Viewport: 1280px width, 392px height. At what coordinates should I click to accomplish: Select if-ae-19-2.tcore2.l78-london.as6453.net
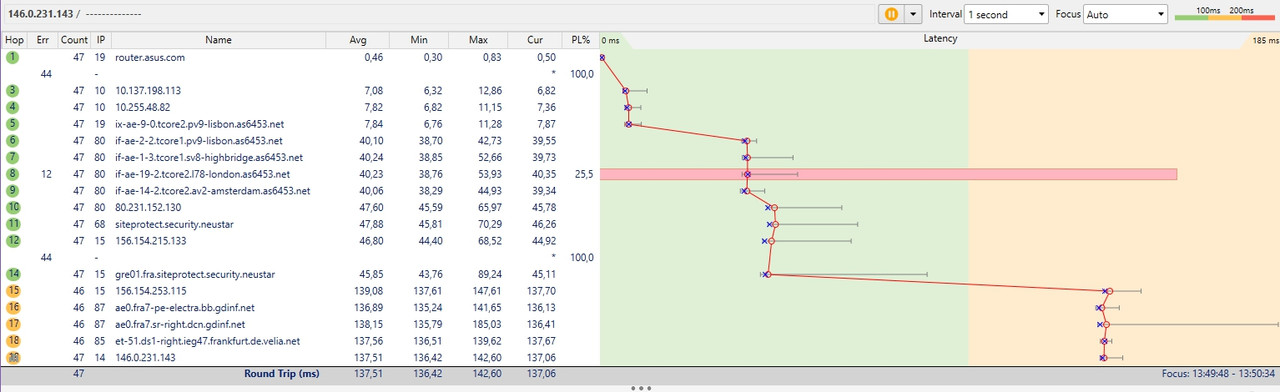203,174
